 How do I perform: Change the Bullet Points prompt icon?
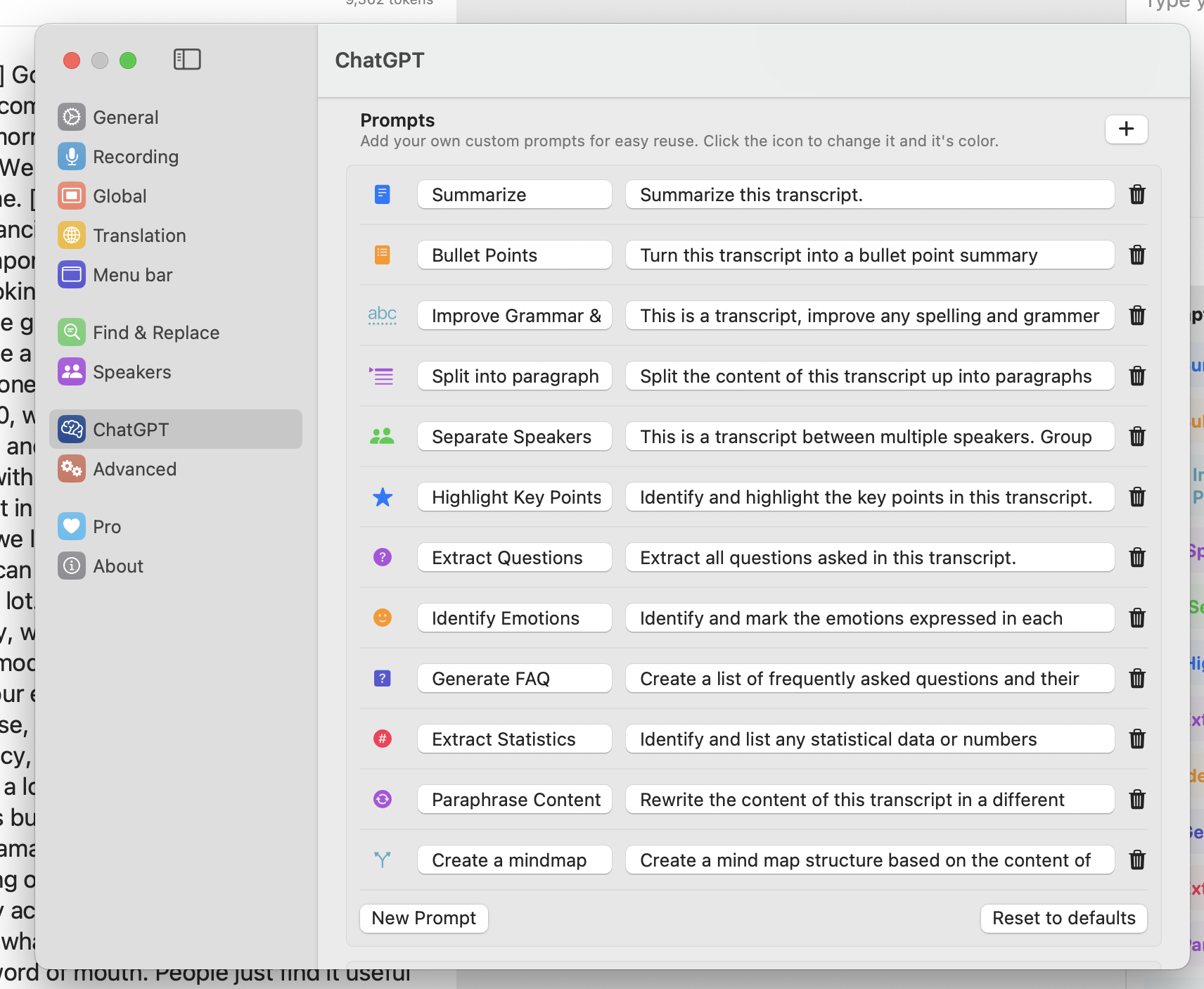point(383,255)
